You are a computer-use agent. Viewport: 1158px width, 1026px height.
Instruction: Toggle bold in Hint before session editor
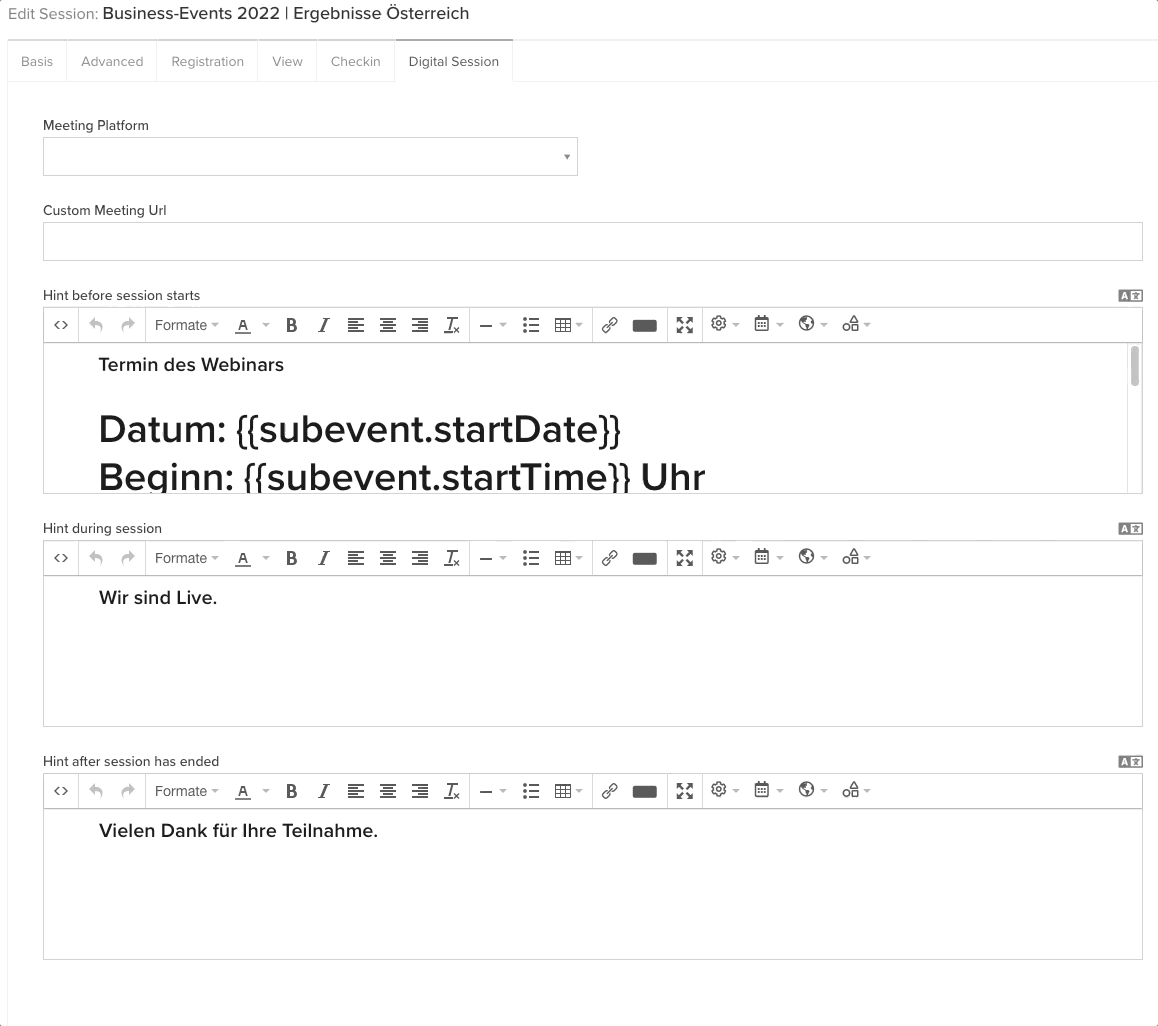[292, 325]
